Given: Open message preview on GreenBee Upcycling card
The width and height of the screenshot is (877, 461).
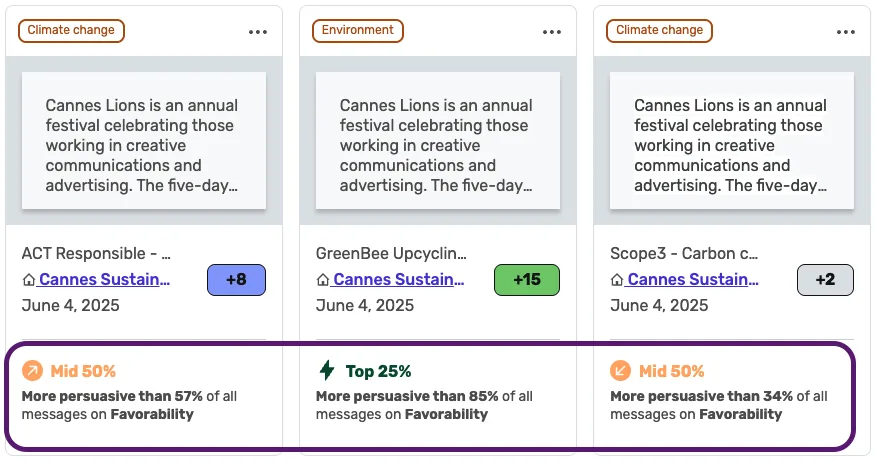Looking at the screenshot, I should (x=438, y=140).
